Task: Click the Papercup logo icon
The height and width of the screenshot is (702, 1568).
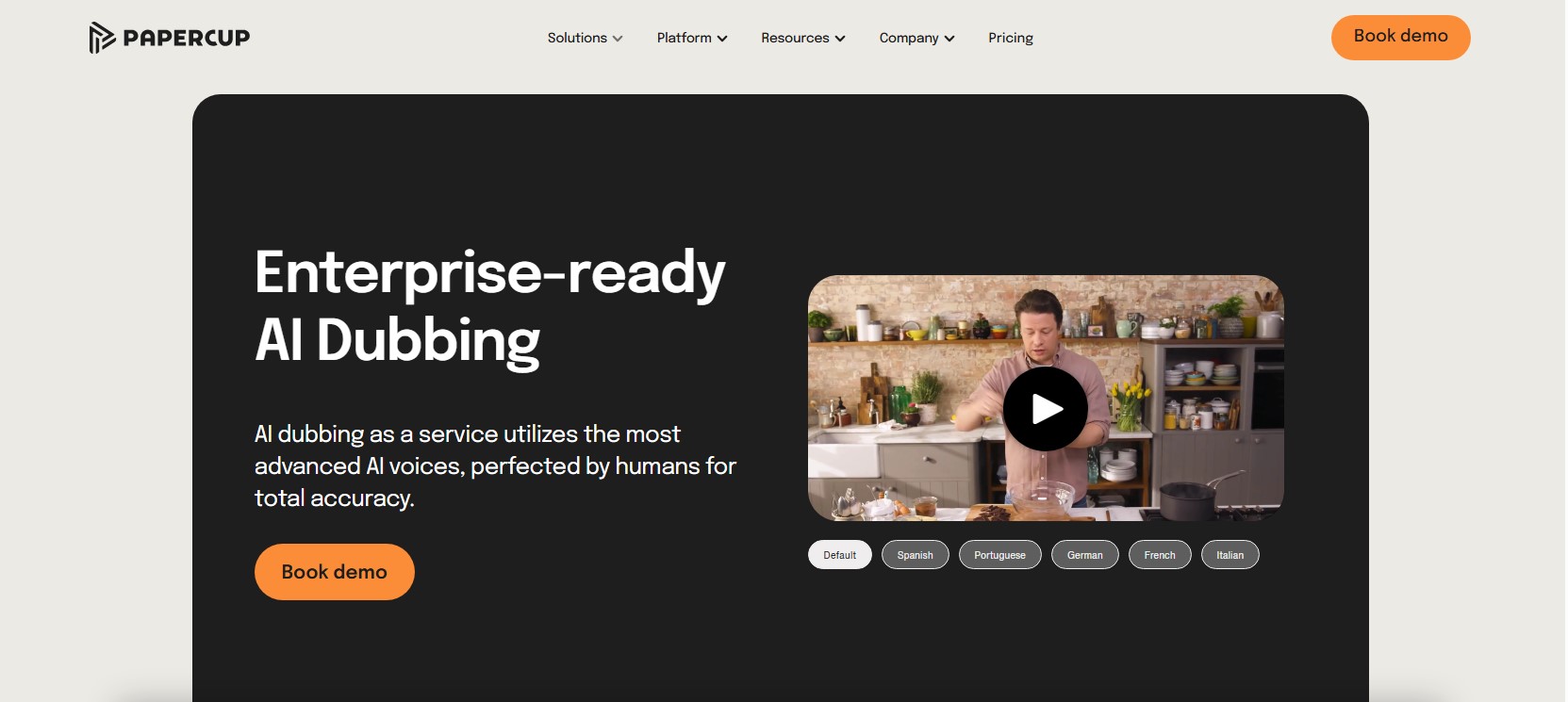Action: coord(102,38)
